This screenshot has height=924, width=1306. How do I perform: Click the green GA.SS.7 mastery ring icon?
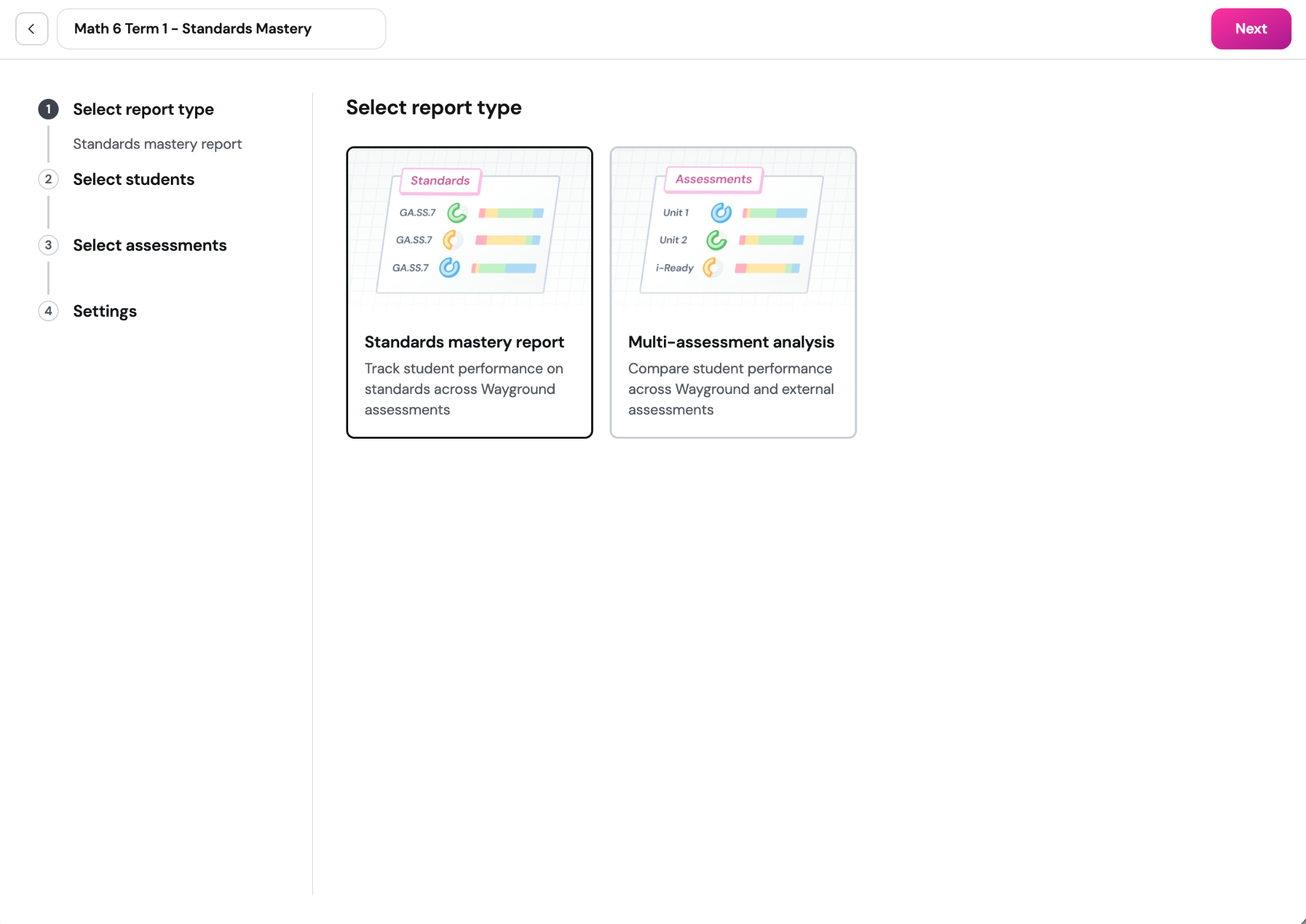pyautogui.click(x=457, y=212)
